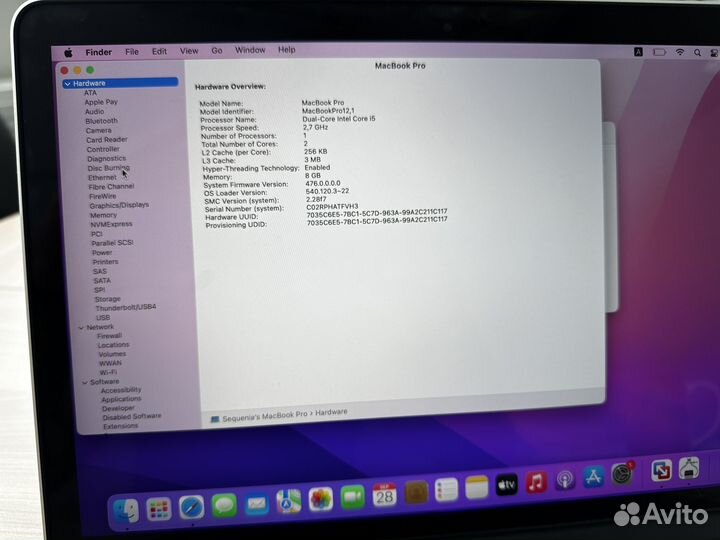The height and width of the screenshot is (540, 720).
Task: Click the Wi-Fi status icon in menu bar
Action: [680, 52]
